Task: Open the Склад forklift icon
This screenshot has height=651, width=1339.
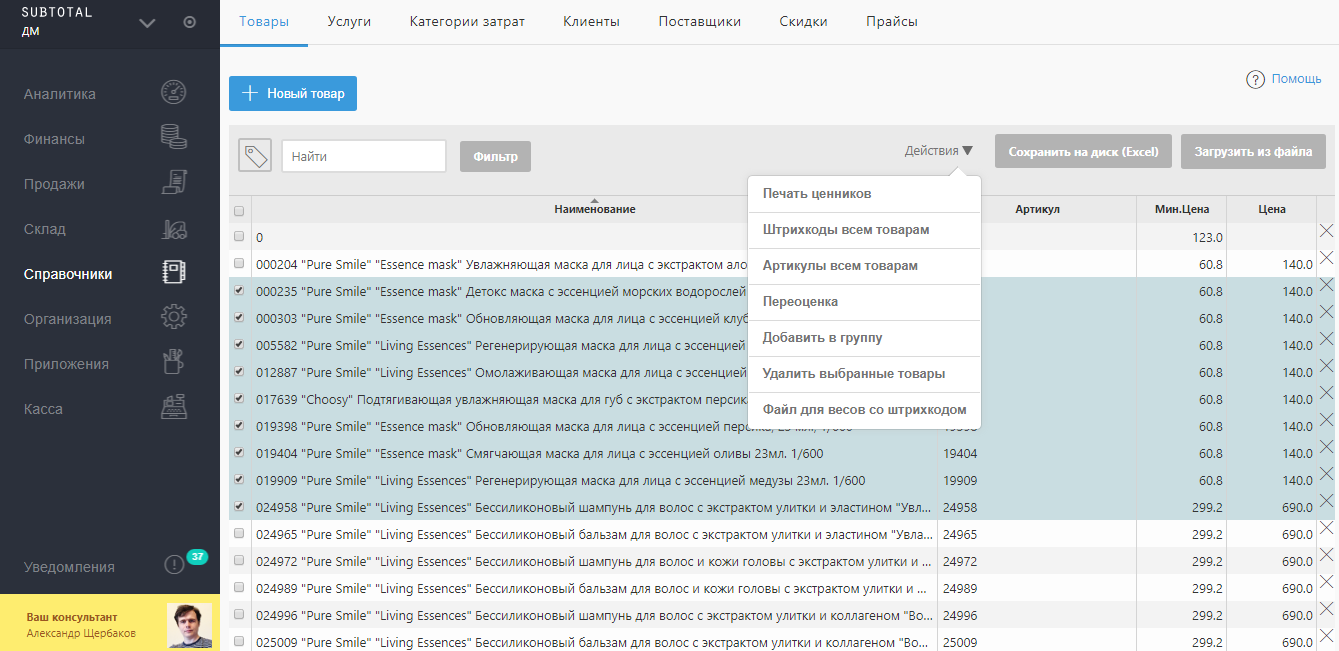Action: [174, 229]
